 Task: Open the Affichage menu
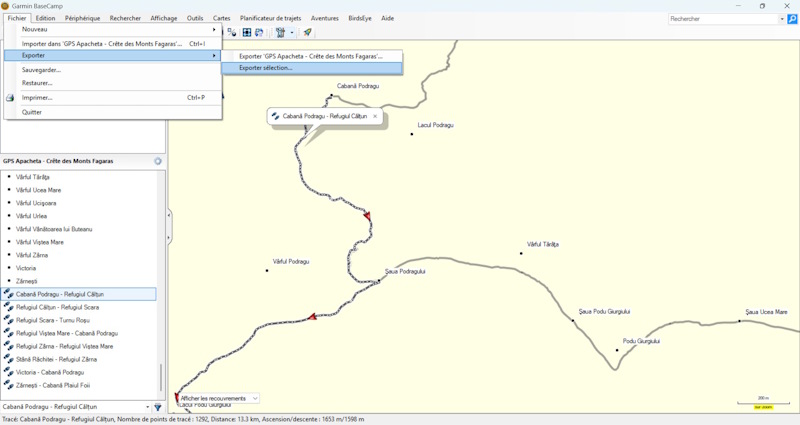(x=164, y=18)
